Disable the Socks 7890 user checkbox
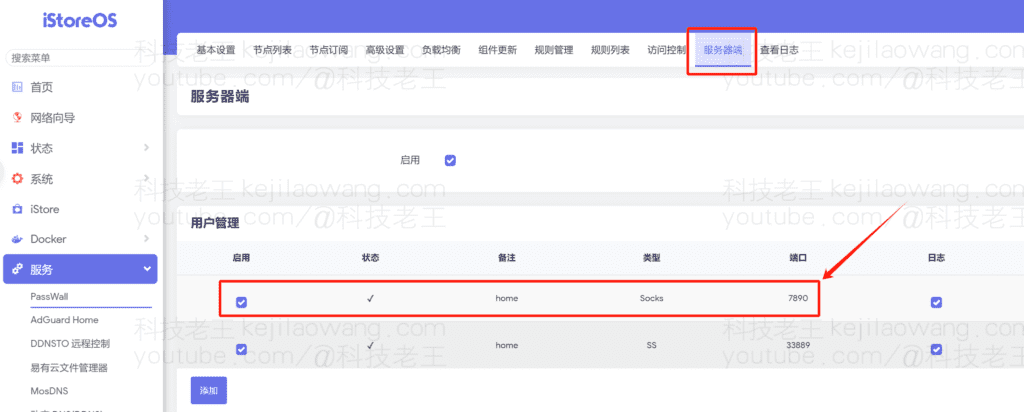1024x412 pixels. [x=241, y=302]
